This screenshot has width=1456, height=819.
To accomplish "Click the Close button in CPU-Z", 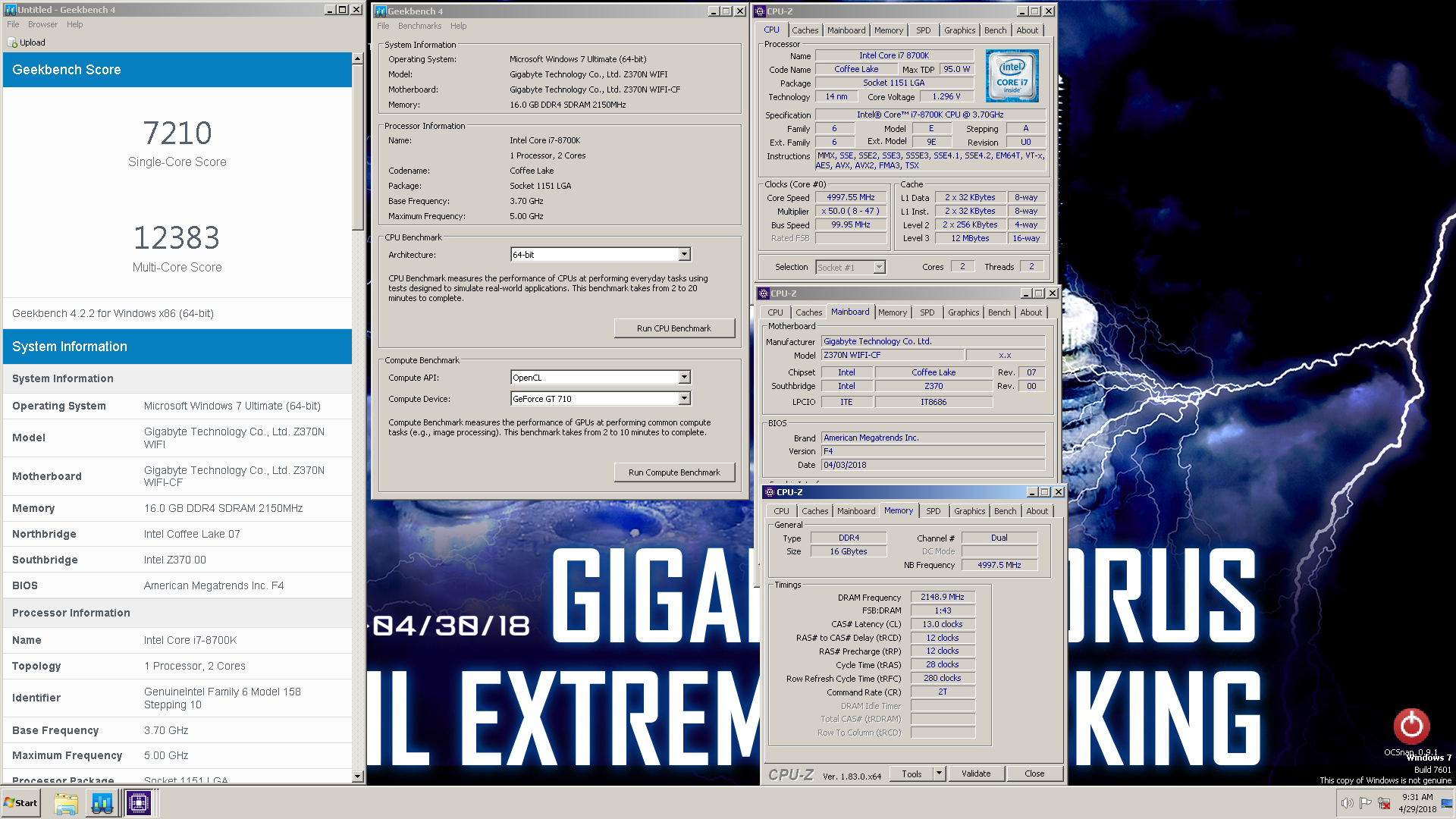I will [x=1034, y=773].
